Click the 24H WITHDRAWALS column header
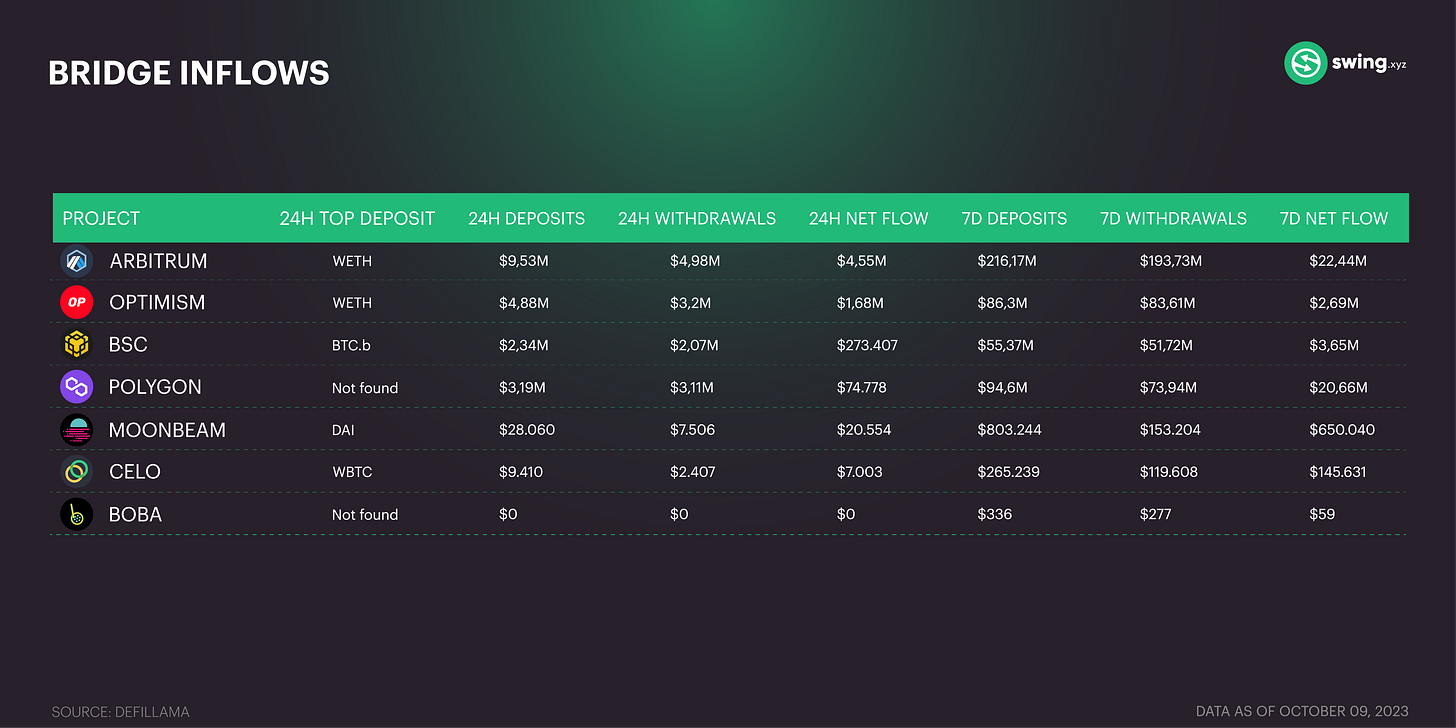 [697, 218]
